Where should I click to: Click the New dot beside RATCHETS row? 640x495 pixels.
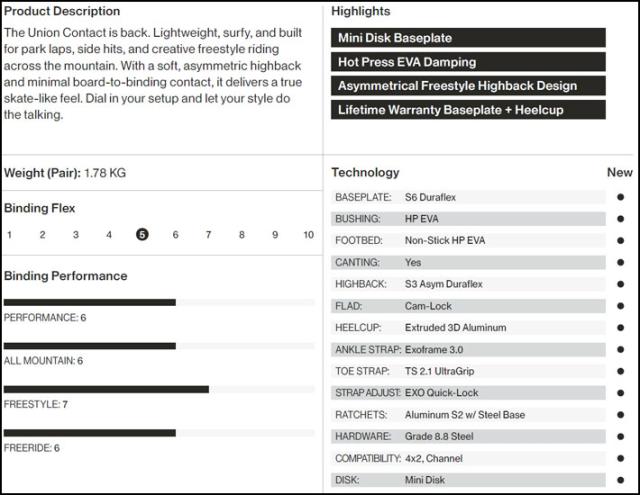[620, 415]
